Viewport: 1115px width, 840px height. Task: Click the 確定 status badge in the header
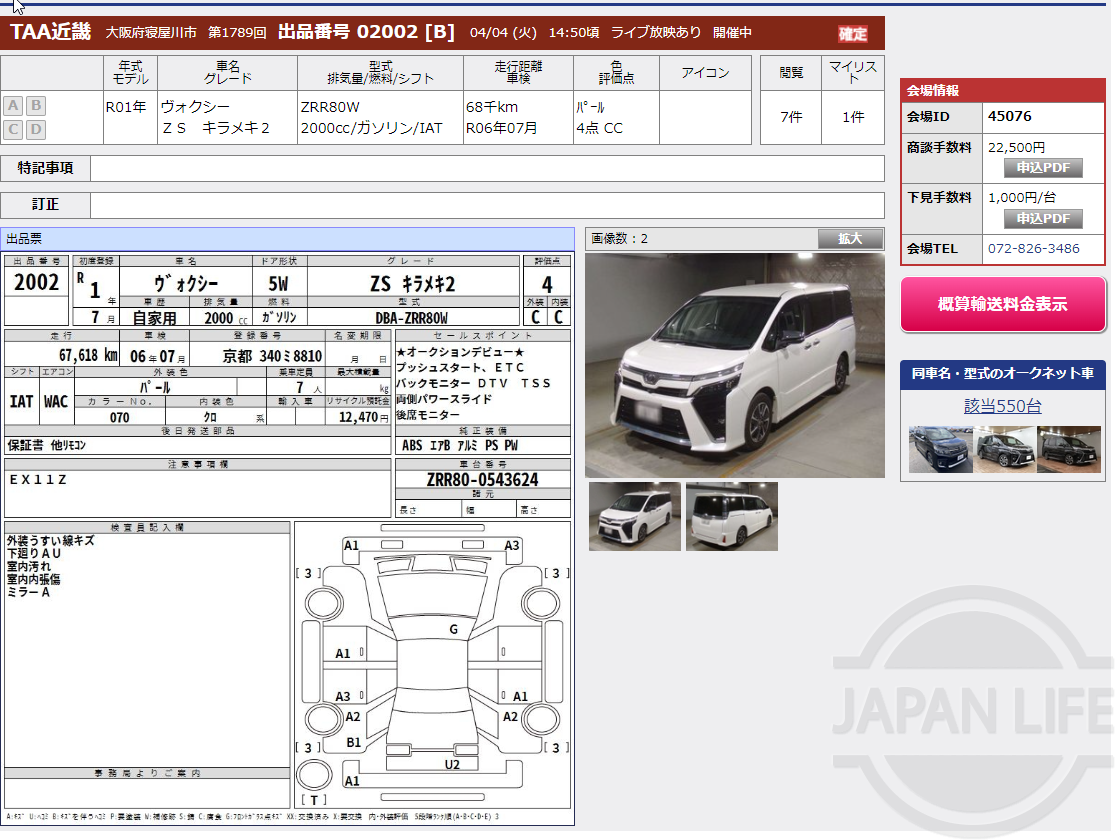click(852, 31)
